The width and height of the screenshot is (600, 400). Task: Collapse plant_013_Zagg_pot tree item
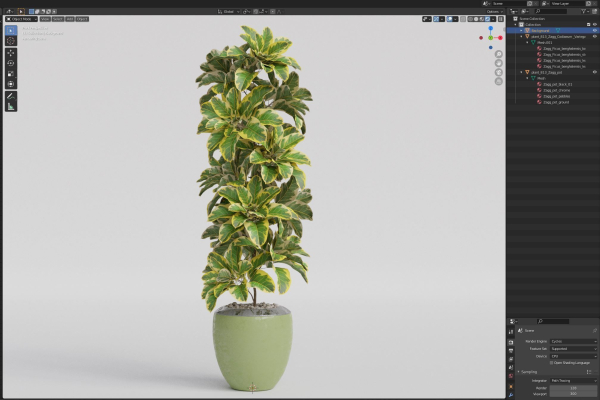coord(521,72)
